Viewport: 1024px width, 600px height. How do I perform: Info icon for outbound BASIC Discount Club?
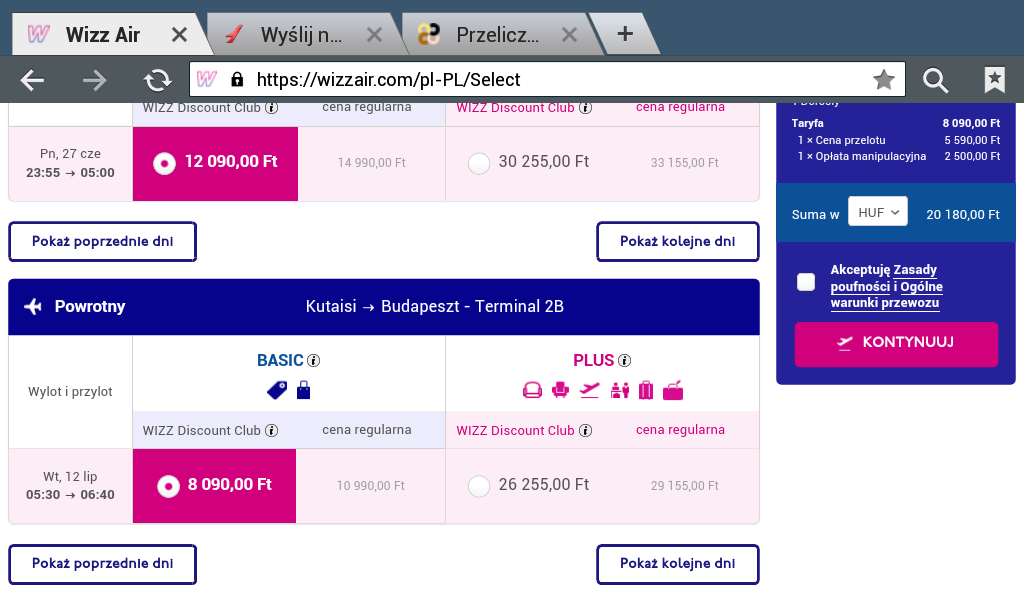pyautogui.click(x=272, y=108)
